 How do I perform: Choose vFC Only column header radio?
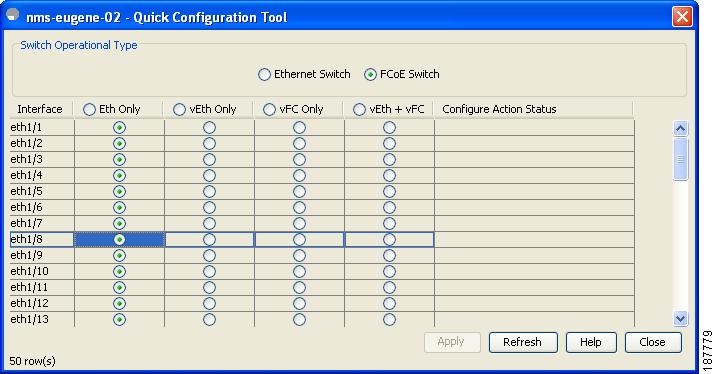point(269,109)
